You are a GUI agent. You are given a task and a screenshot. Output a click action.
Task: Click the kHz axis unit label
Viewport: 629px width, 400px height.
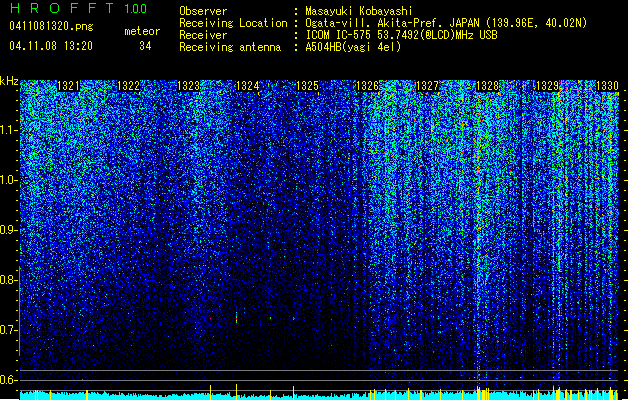tap(9, 81)
